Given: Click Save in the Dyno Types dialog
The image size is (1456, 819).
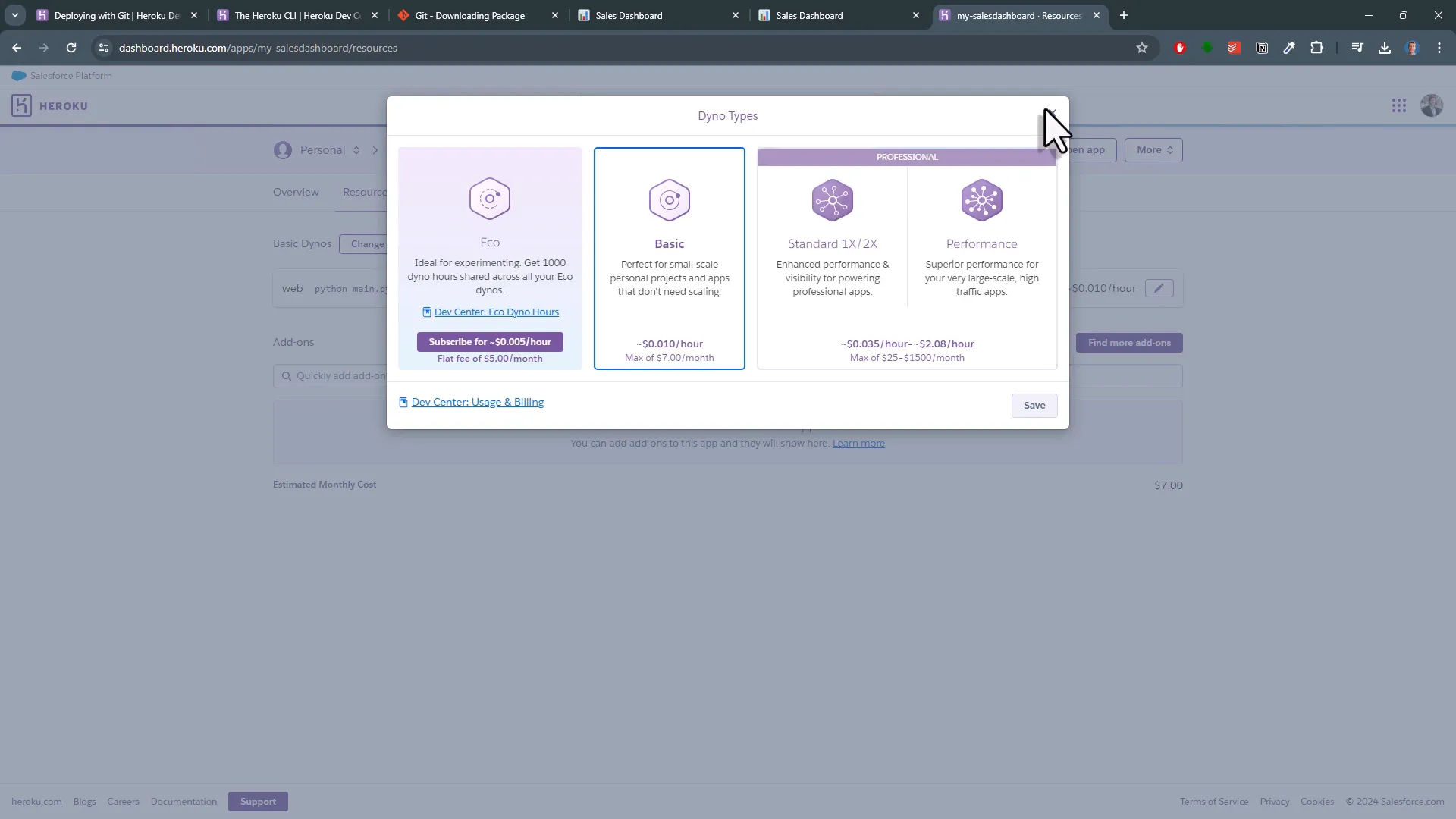Looking at the screenshot, I should (1034, 406).
